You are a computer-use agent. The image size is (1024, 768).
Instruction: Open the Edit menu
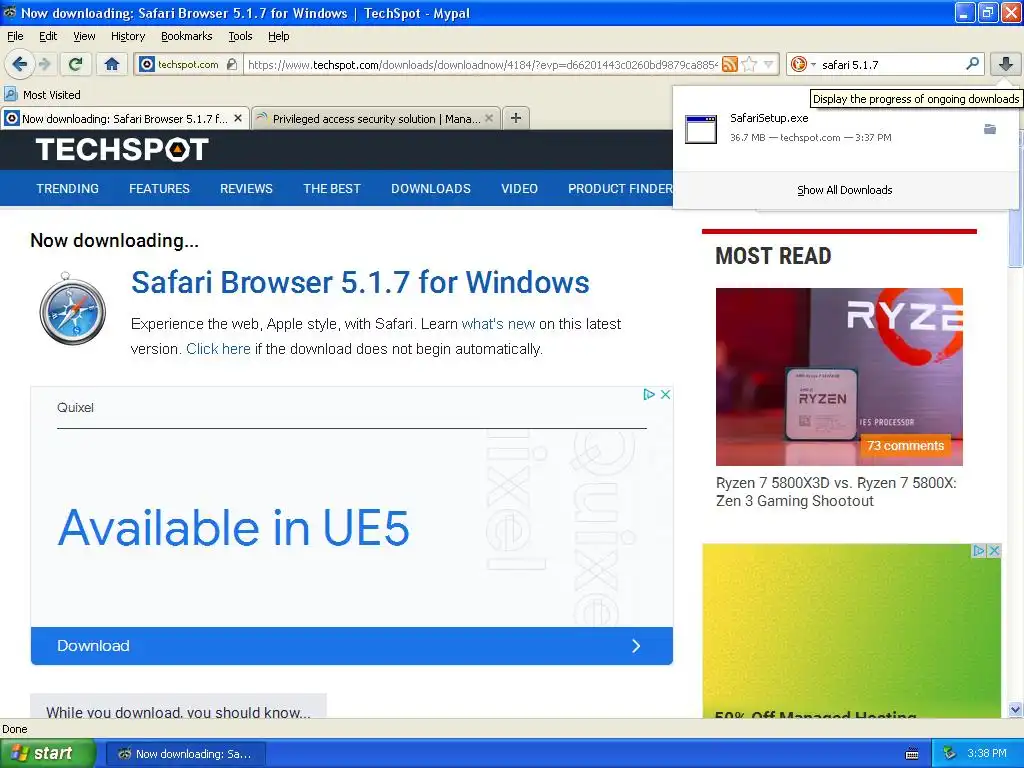coord(48,36)
